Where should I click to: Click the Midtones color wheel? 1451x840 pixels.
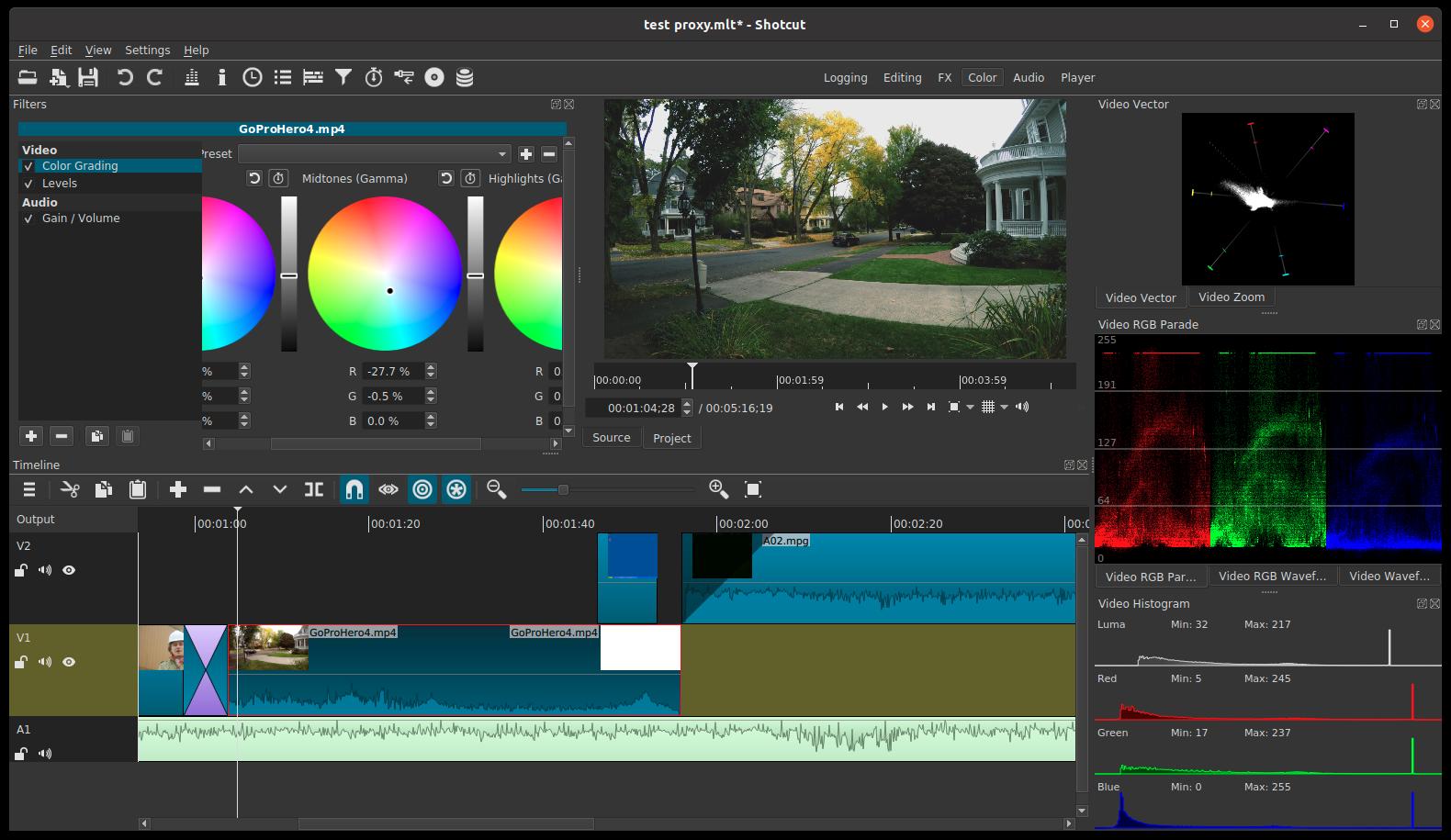tap(385, 274)
